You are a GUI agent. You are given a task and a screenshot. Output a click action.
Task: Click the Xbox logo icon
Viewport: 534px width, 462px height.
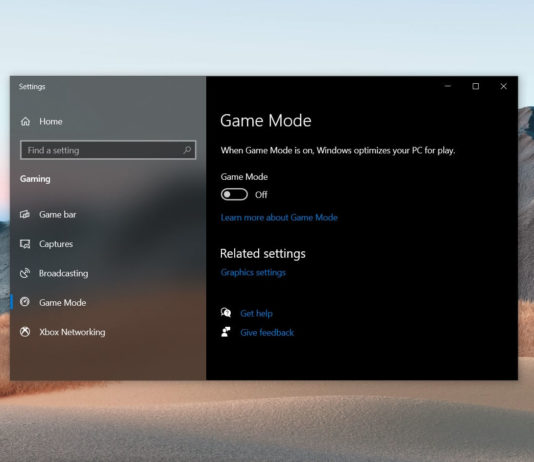pyautogui.click(x=25, y=332)
